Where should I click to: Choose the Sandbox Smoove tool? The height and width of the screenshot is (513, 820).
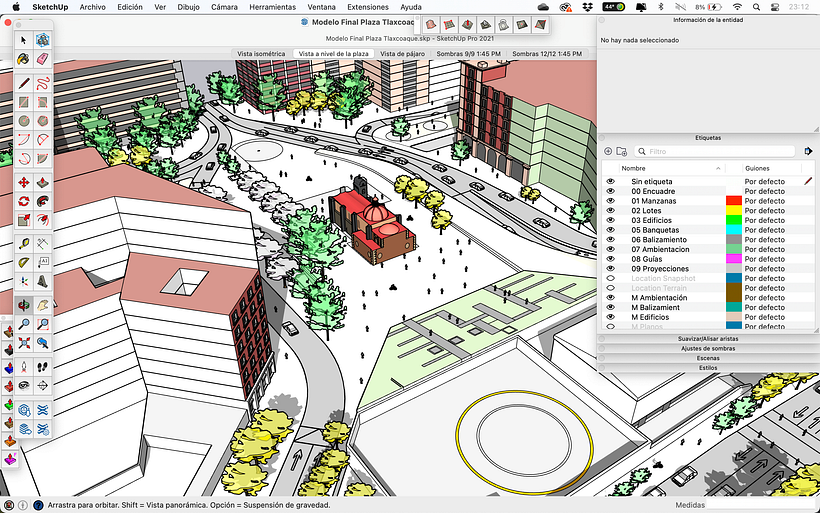coord(467,24)
